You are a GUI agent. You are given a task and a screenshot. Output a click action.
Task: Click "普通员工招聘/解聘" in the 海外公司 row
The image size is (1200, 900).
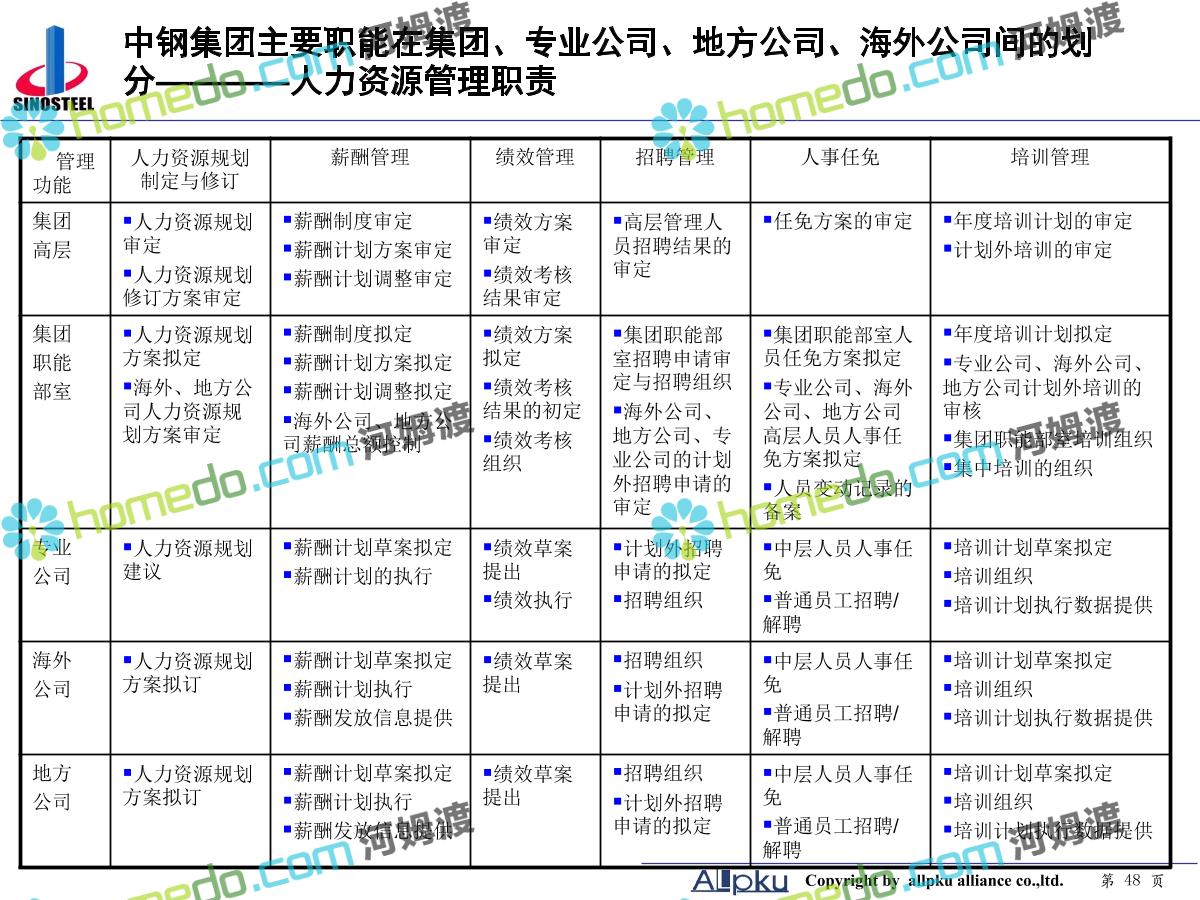coord(832,726)
